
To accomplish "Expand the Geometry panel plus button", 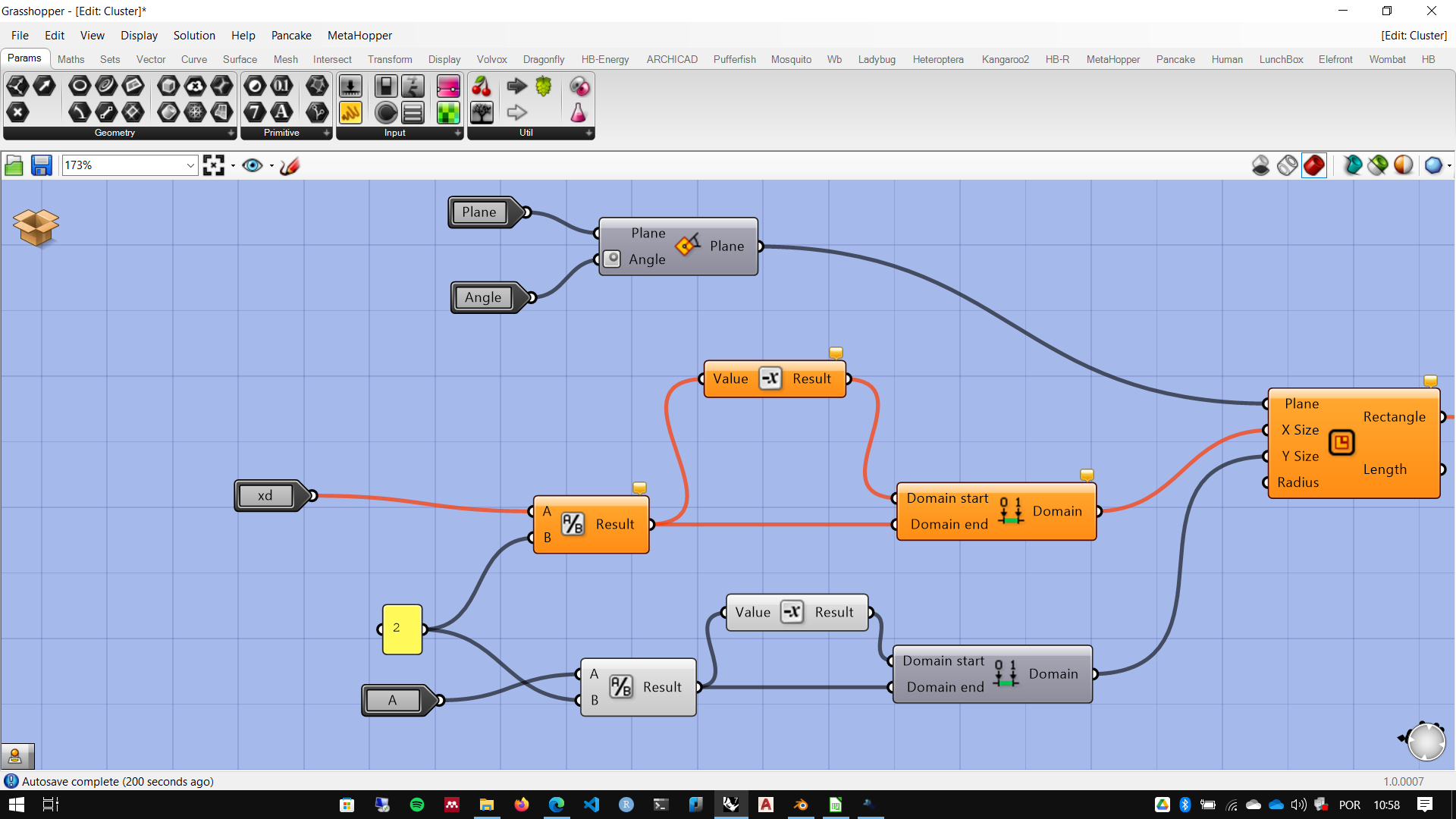I will [231, 133].
